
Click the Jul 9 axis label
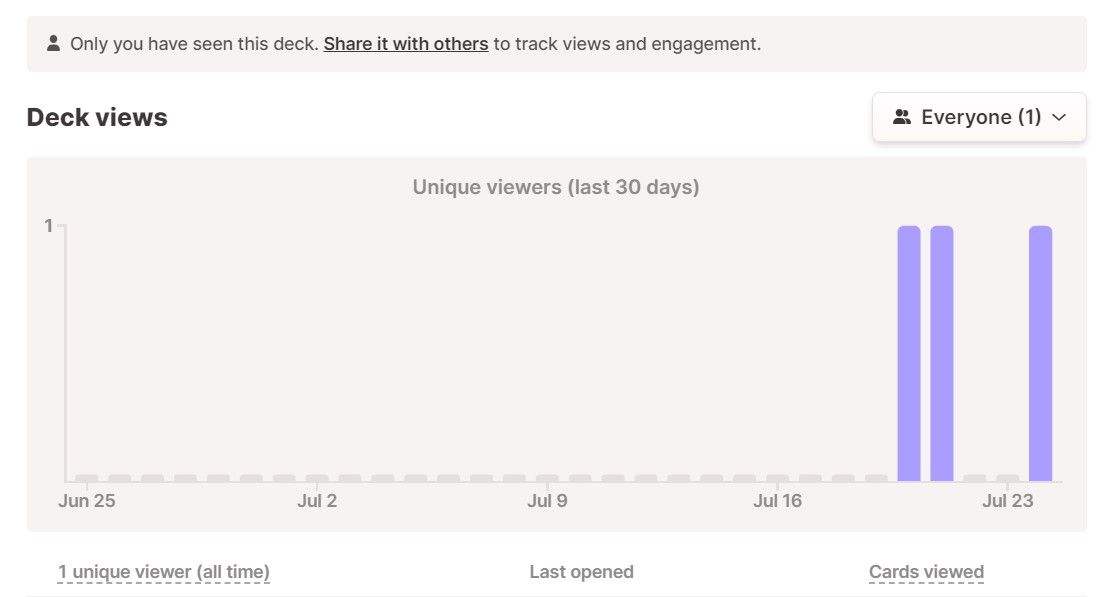pyautogui.click(x=547, y=500)
